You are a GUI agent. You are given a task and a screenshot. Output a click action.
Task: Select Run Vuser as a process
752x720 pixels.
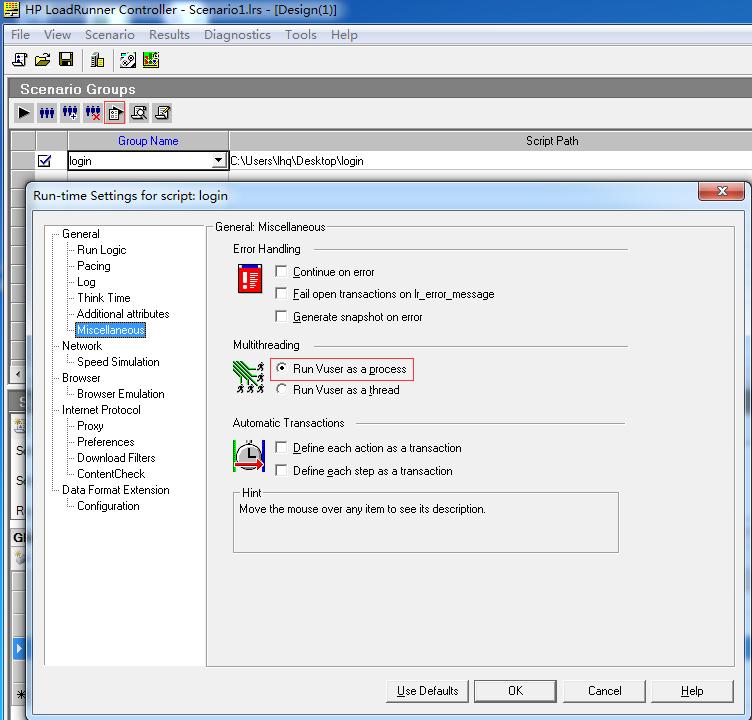click(282, 368)
